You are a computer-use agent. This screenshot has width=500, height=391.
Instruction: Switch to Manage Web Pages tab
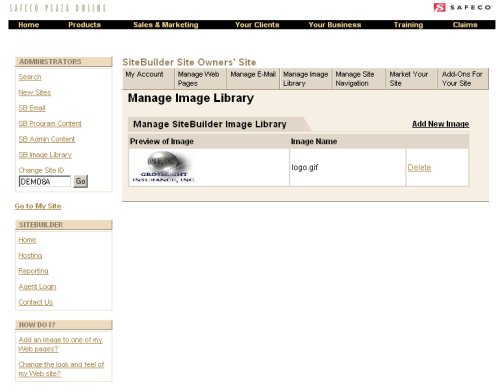click(x=201, y=79)
